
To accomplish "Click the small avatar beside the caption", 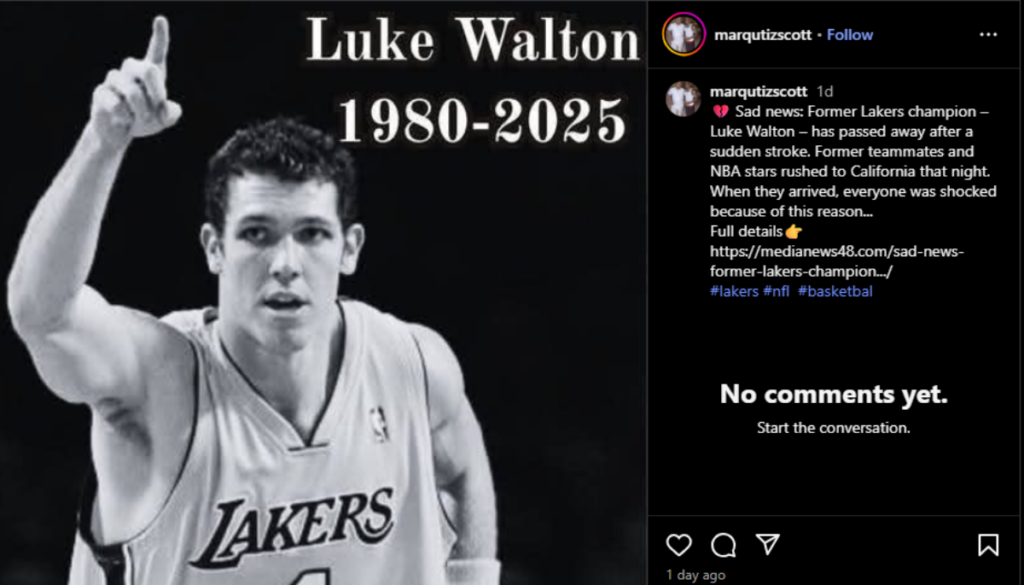I will click(683, 99).
